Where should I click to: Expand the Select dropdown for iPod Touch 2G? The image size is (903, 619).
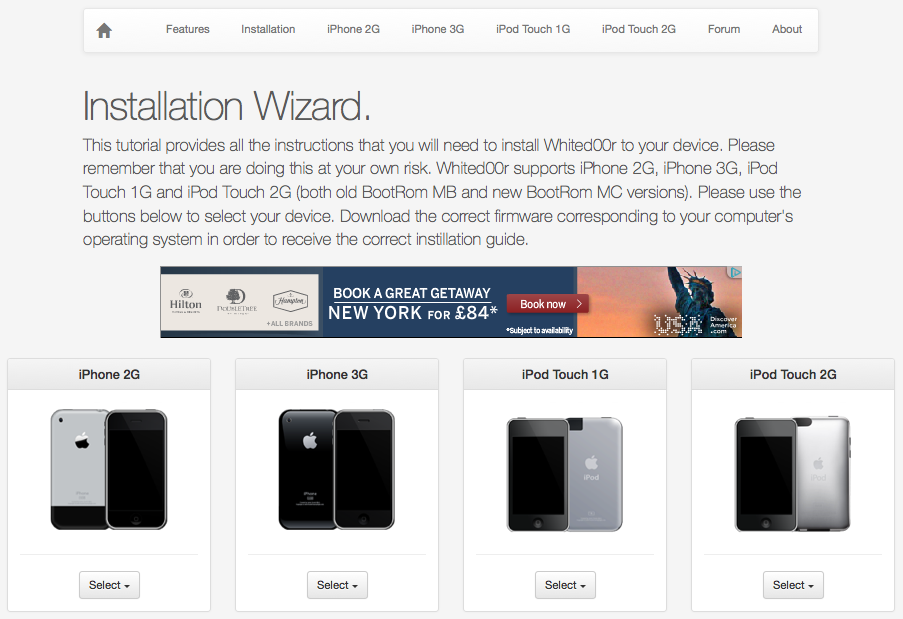(794, 585)
